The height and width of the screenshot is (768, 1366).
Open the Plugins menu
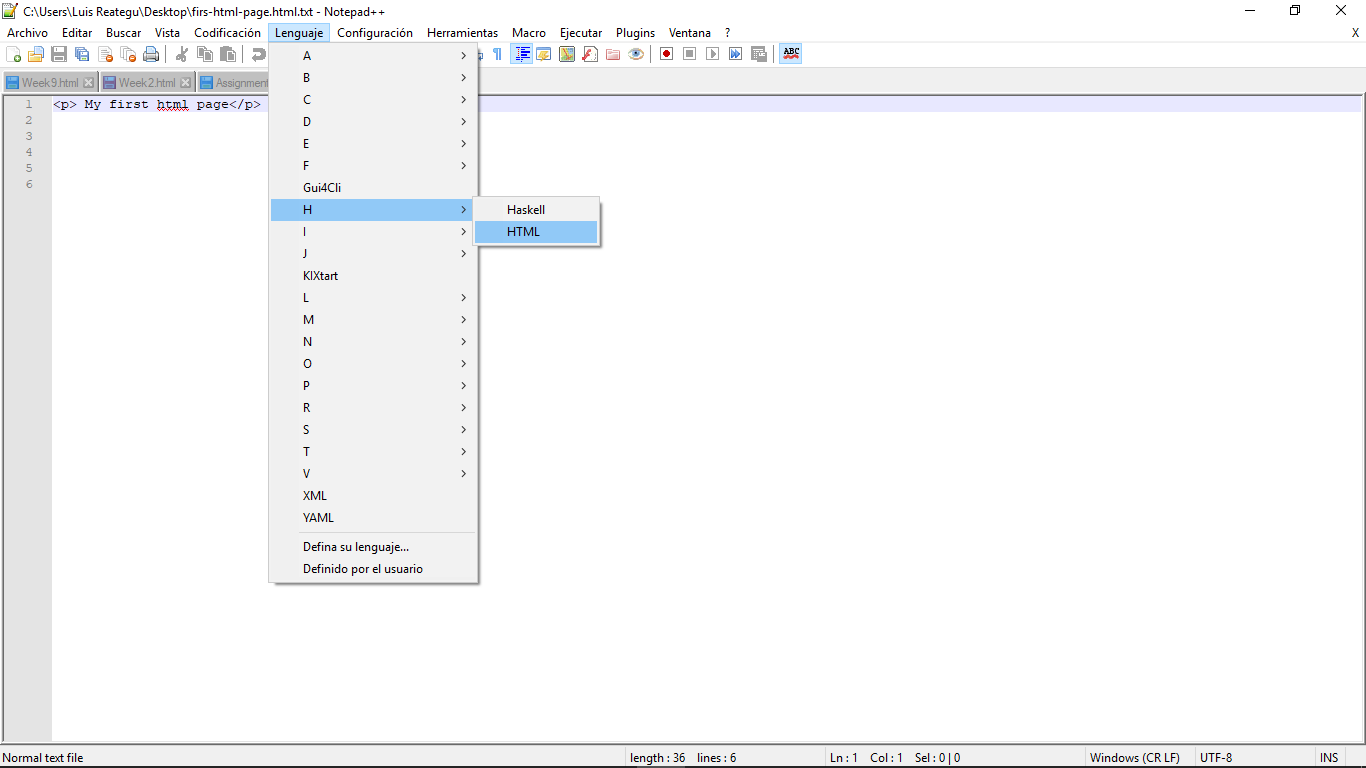click(x=635, y=33)
